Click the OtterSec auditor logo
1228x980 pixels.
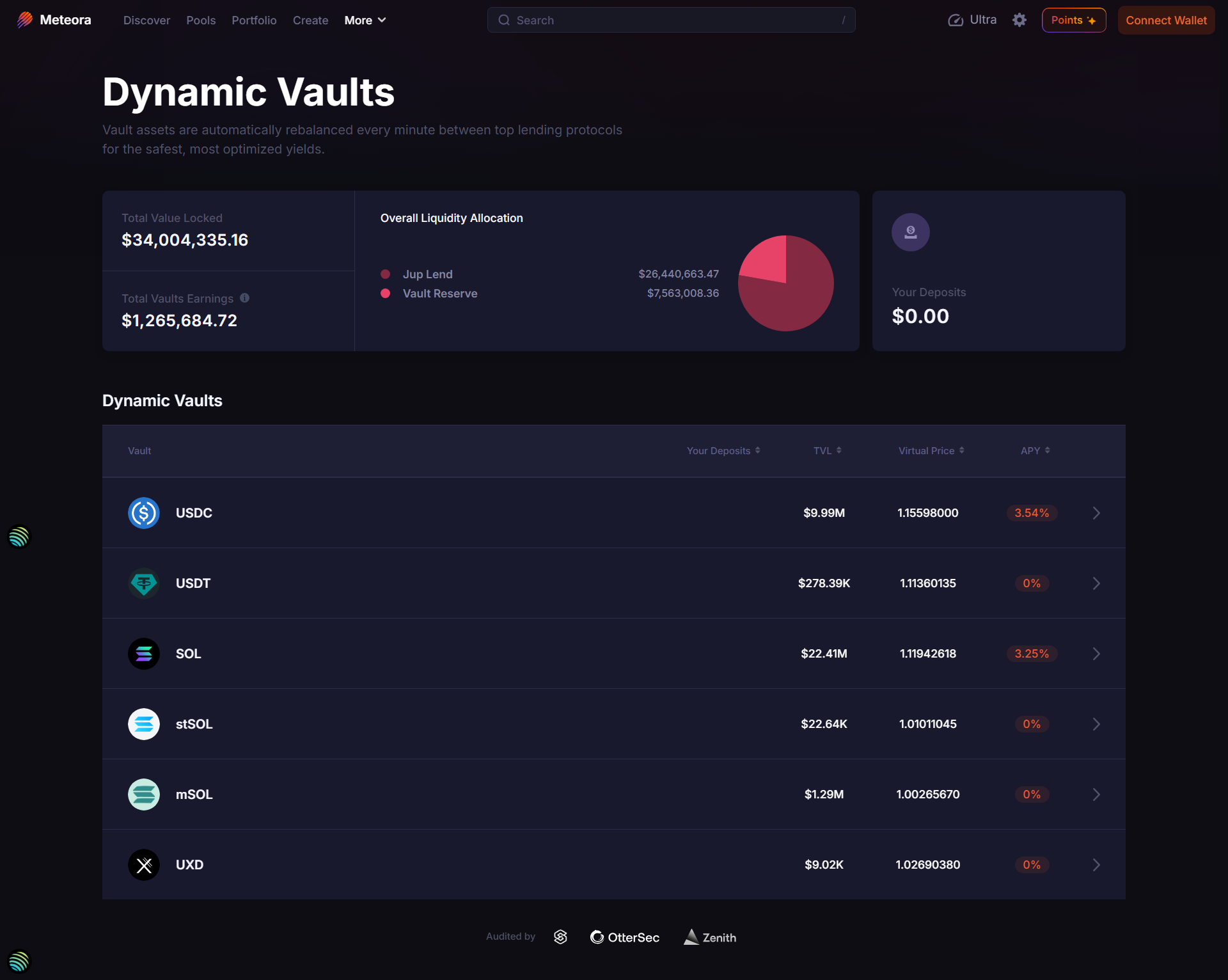click(x=625, y=937)
